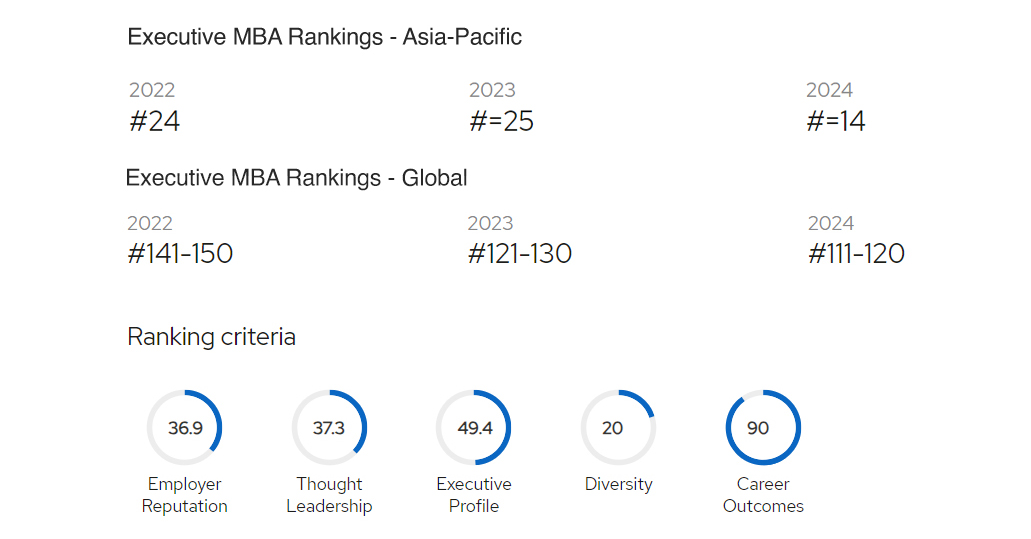Click the 2022 Asia-Pacific rank #24
This screenshot has width=1031, height=539.
pos(155,122)
